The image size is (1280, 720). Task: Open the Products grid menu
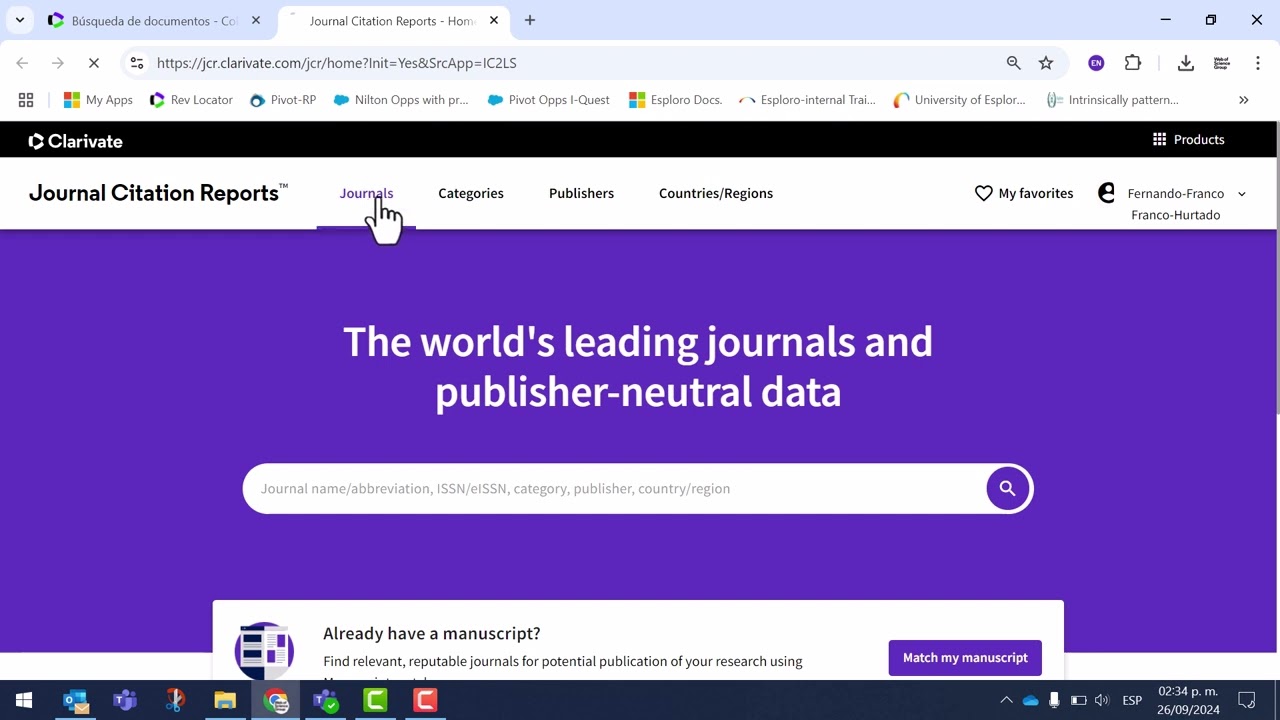point(1188,140)
